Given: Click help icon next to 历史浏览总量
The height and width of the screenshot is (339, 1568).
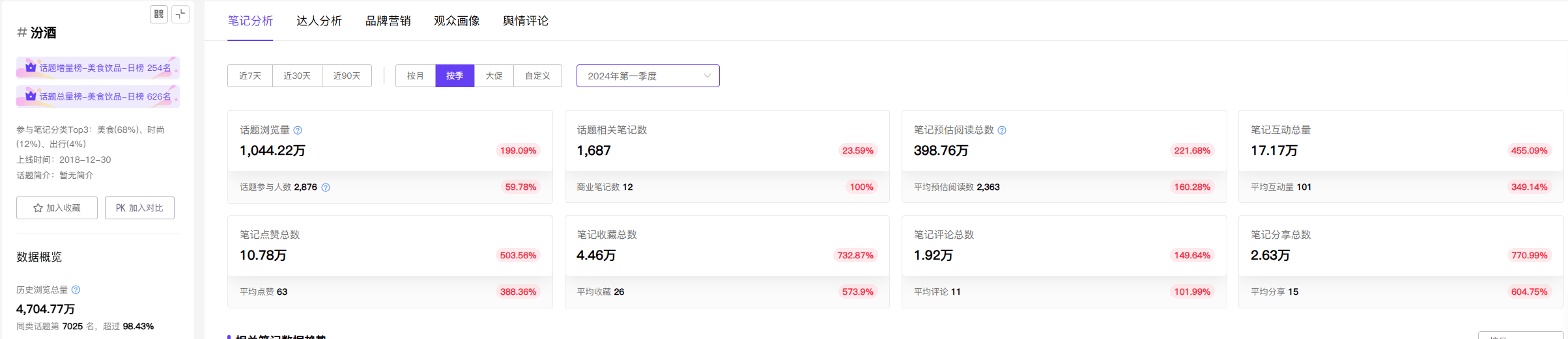Looking at the screenshot, I should click(x=76, y=290).
